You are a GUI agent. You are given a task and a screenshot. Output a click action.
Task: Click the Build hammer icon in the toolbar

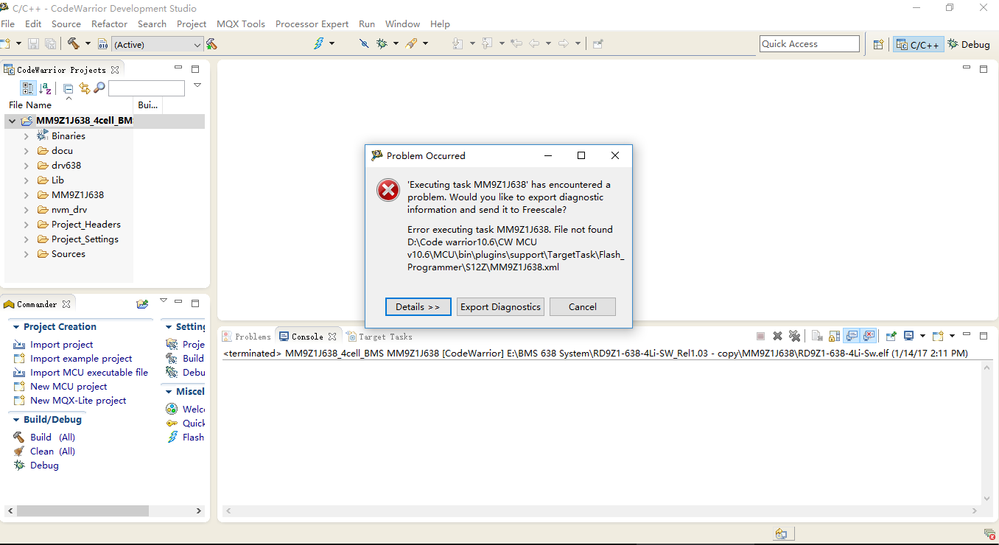coord(73,43)
